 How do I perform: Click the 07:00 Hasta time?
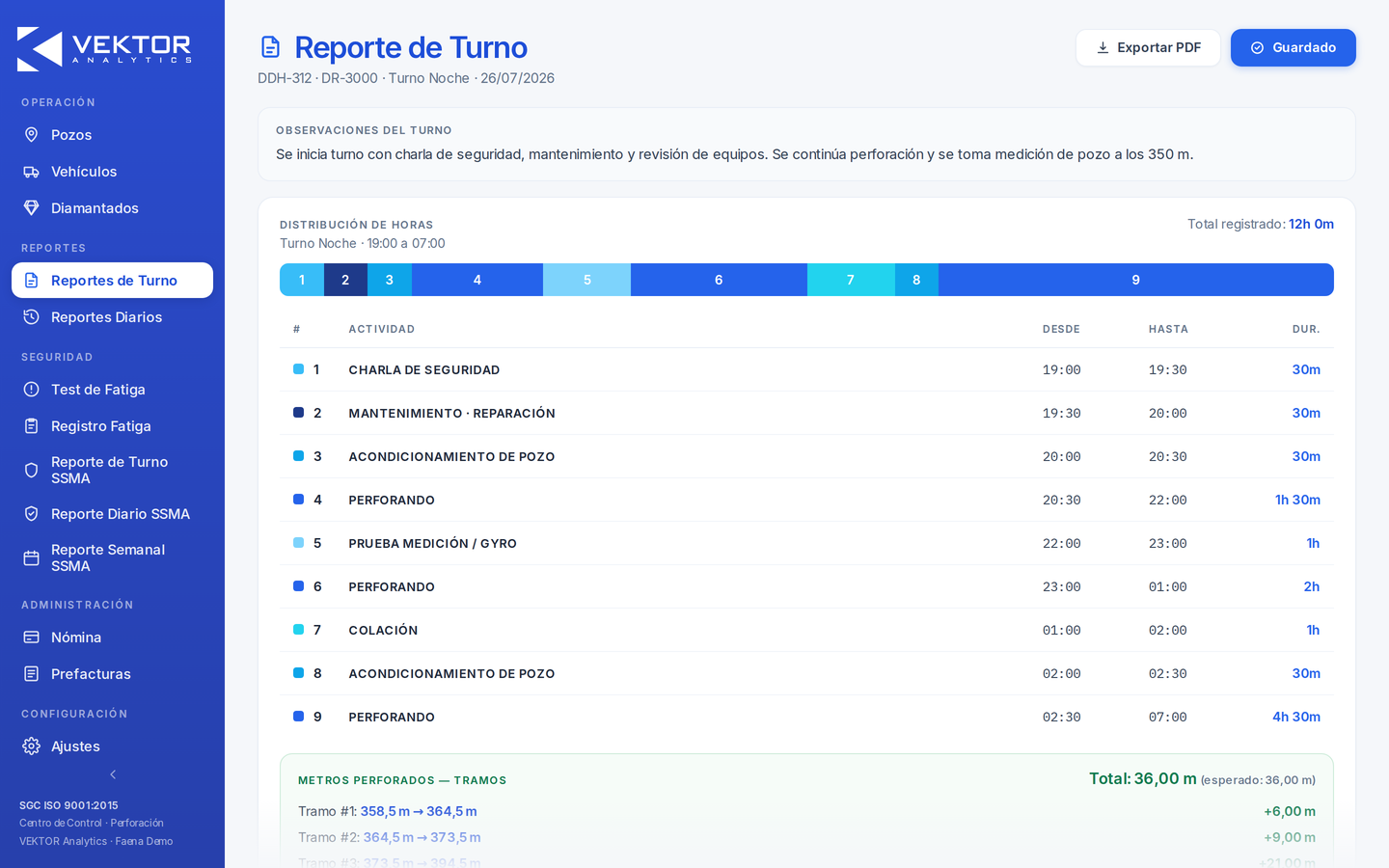coord(1168,718)
